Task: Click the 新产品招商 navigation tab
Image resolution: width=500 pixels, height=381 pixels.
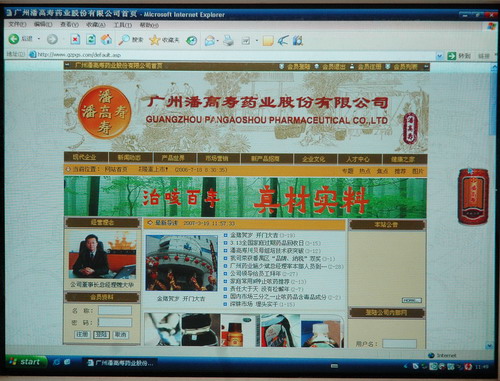Action: [x=265, y=159]
